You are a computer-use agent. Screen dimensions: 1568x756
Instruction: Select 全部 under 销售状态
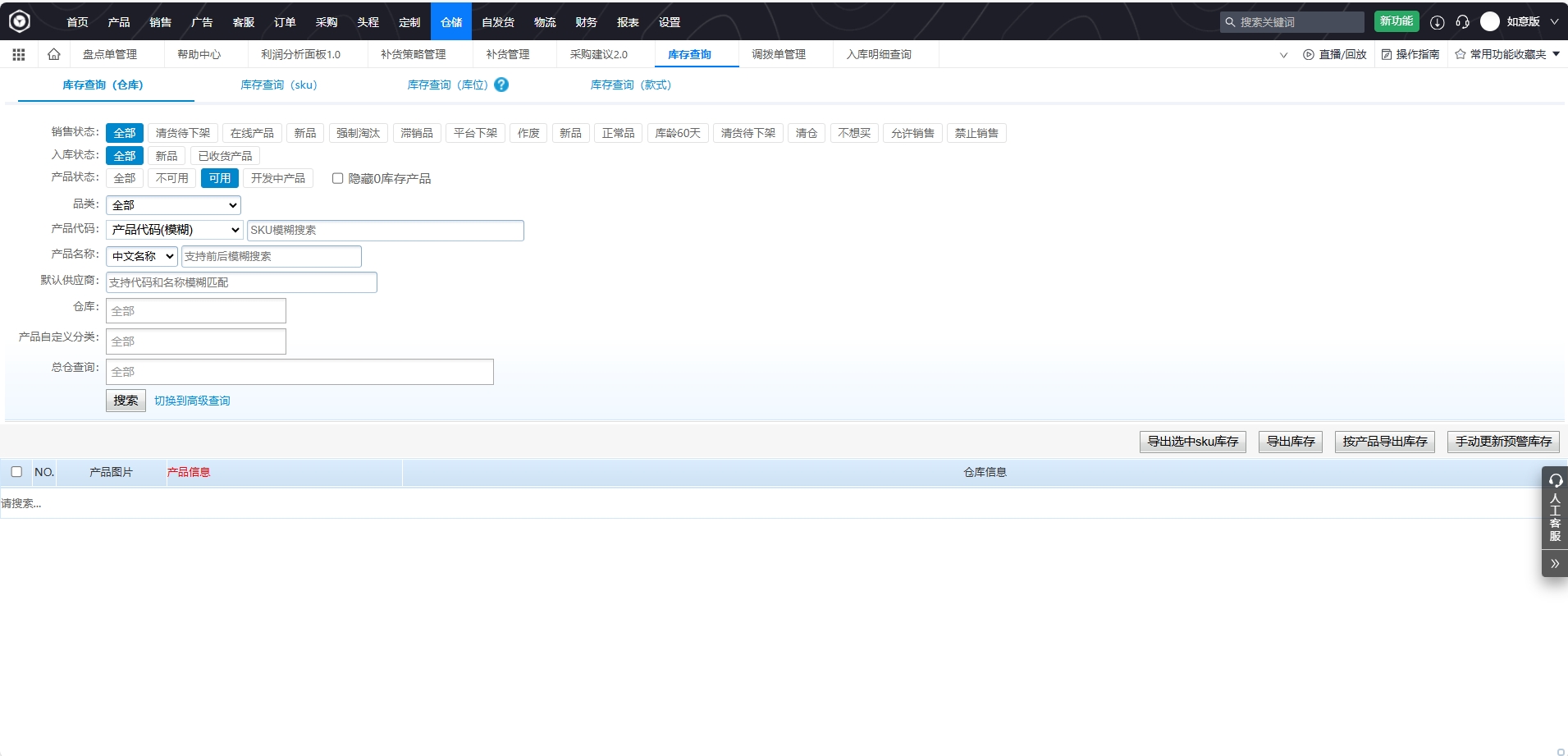[x=125, y=133]
